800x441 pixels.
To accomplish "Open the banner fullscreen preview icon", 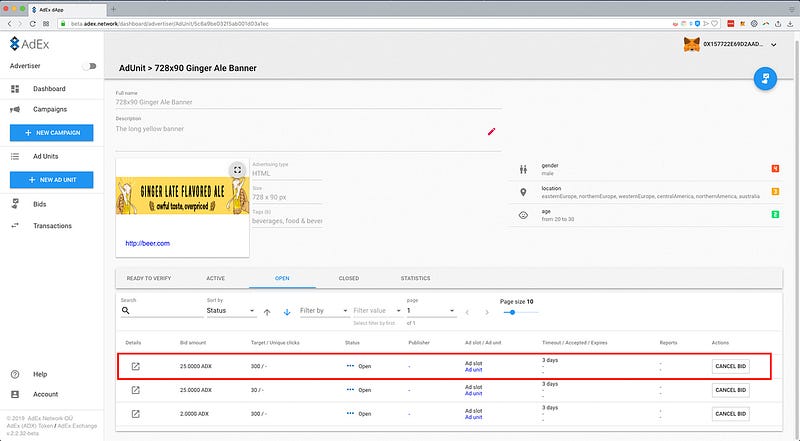I will pos(237,170).
